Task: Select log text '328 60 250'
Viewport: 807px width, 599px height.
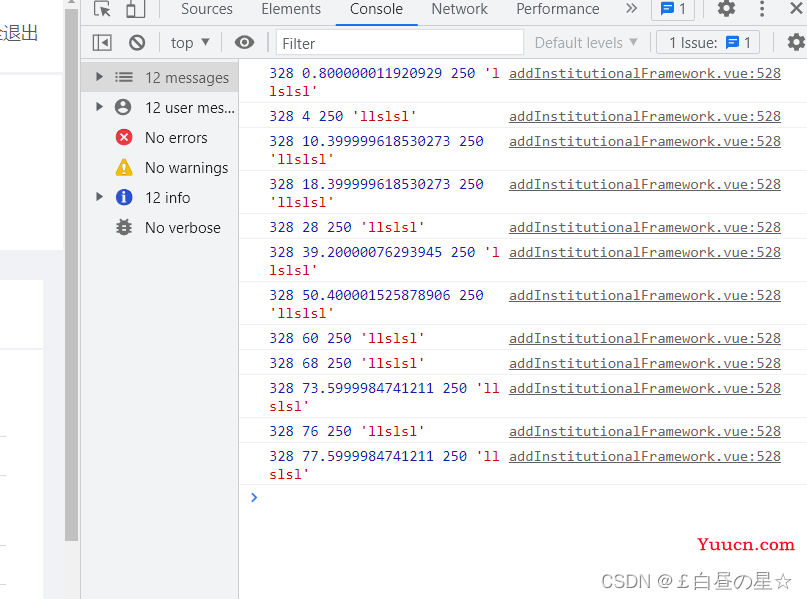Action: [310, 338]
